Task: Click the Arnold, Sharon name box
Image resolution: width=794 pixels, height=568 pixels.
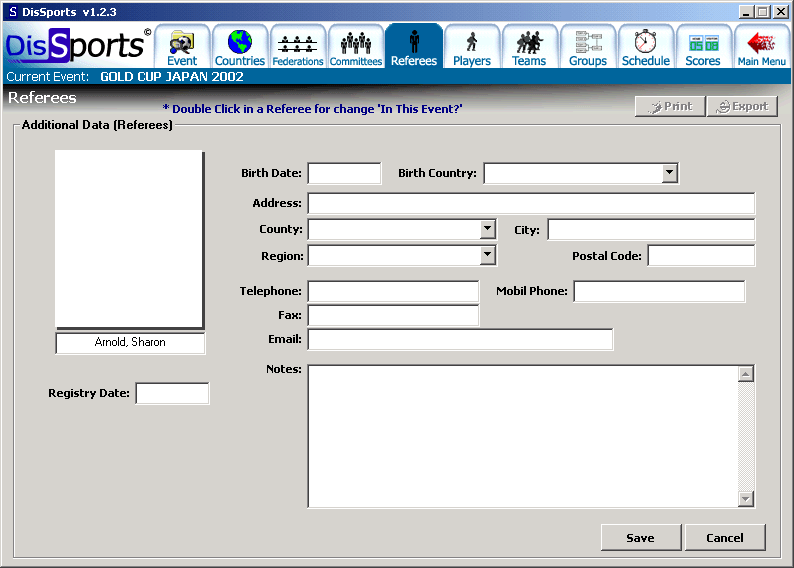Action: coord(130,343)
